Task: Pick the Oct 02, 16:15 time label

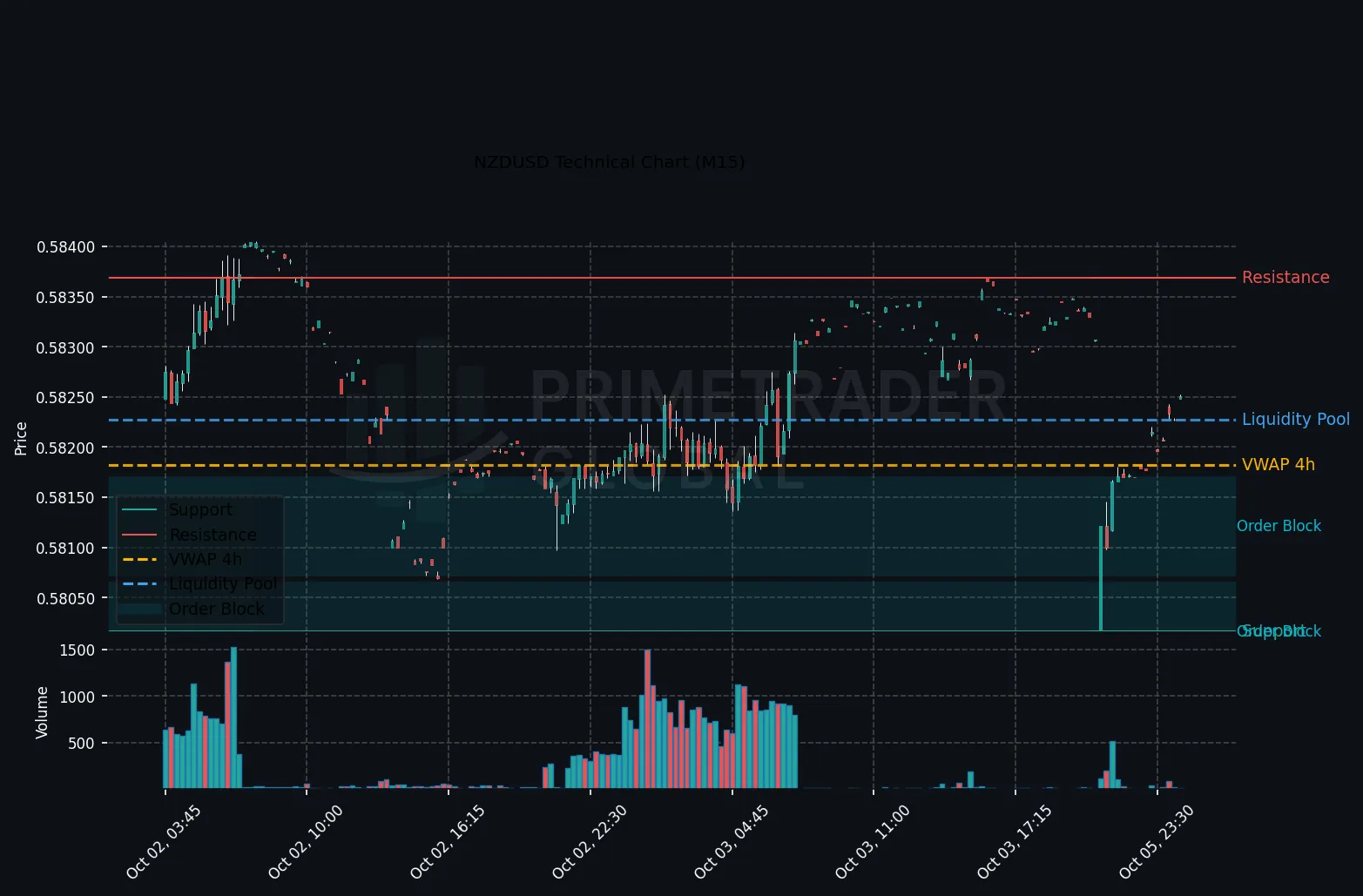Action: [x=448, y=842]
